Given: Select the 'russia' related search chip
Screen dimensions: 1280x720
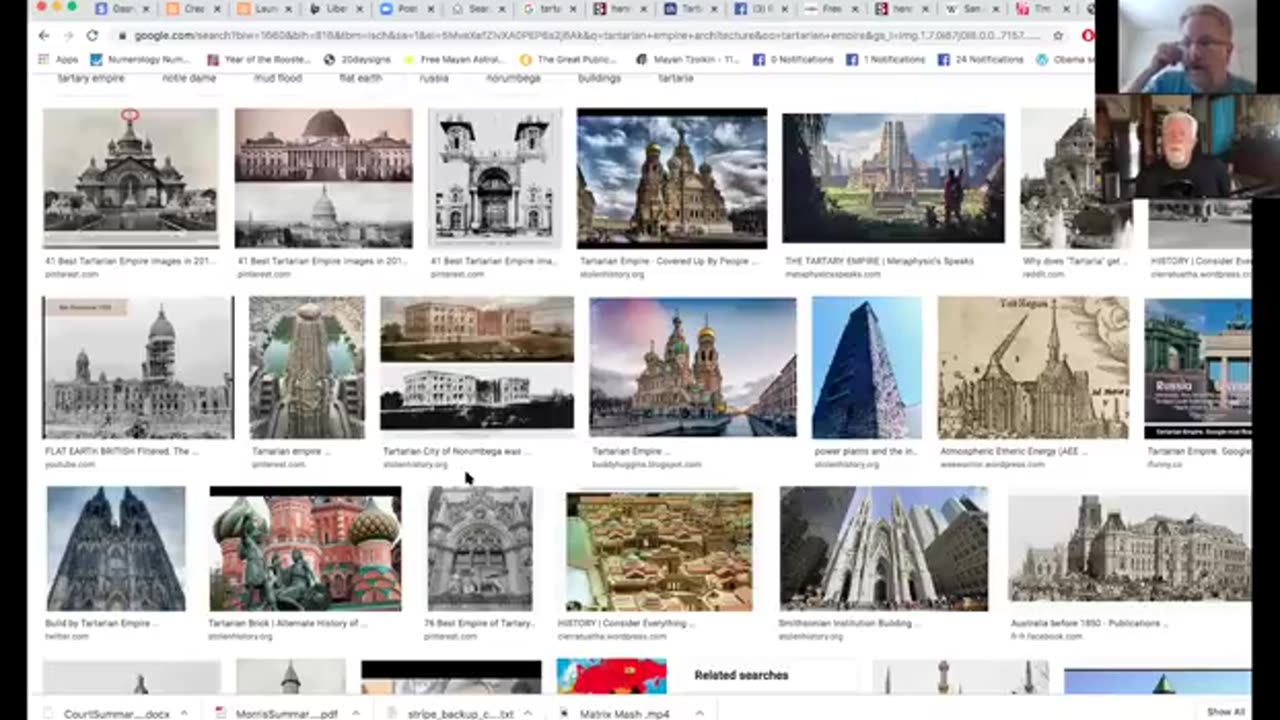Looking at the screenshot, I should pos(434,78).
